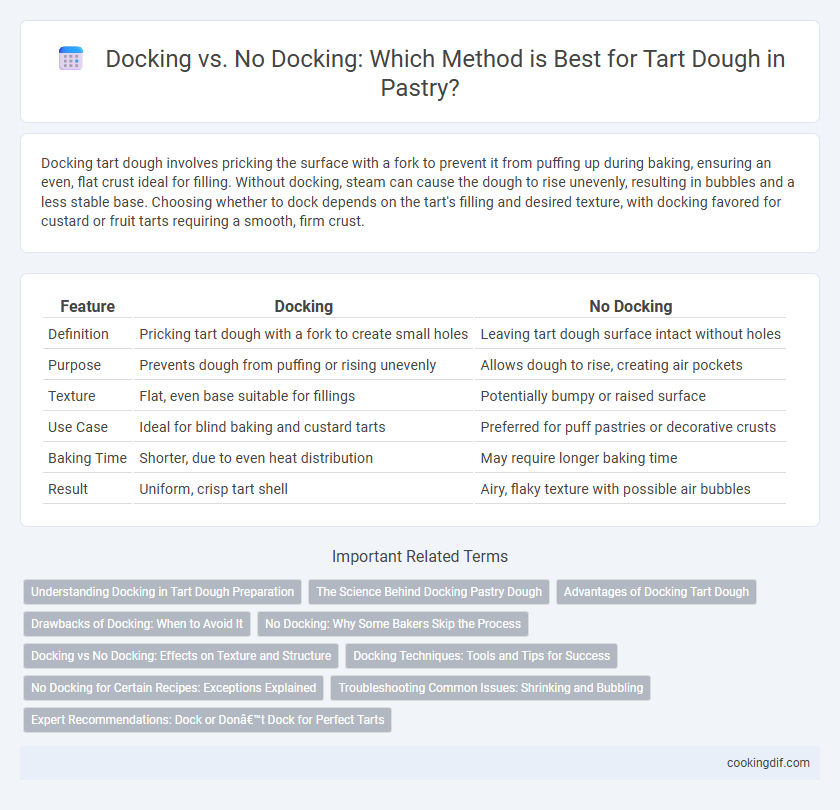Select the 'Baking Time' row label
840x810 pixels.
(87, 458)
